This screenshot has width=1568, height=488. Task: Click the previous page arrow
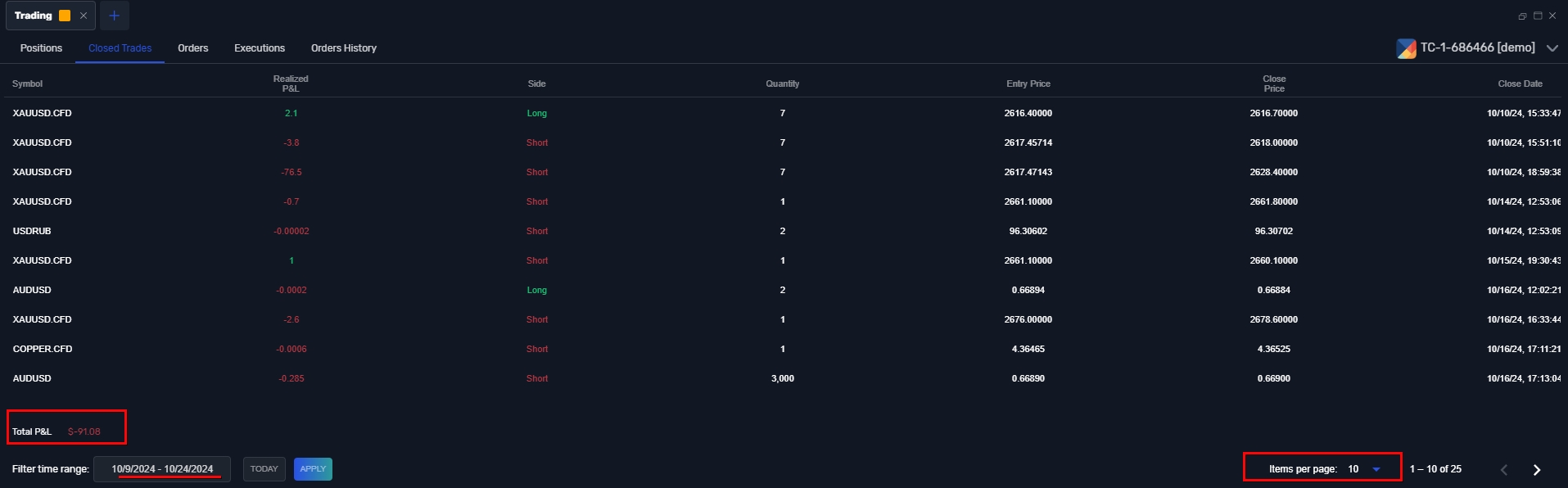click(x=1504, y=469)
